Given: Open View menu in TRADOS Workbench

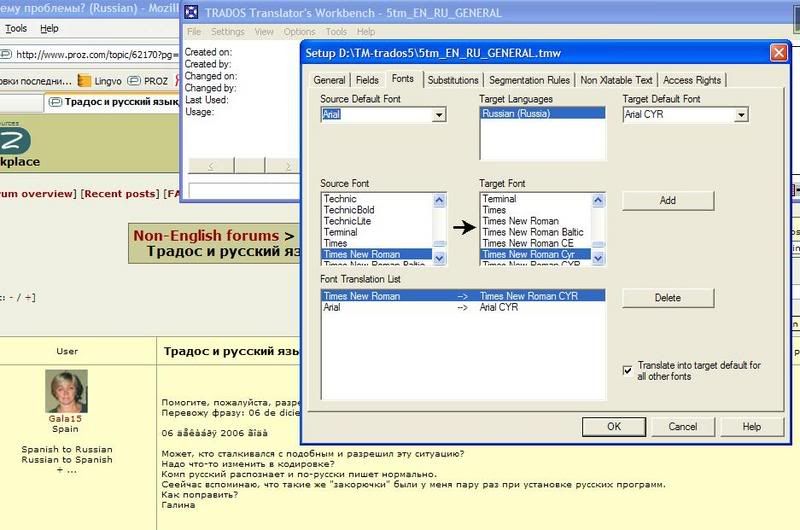Looking at the screenshot, I should tap(264, 32).
